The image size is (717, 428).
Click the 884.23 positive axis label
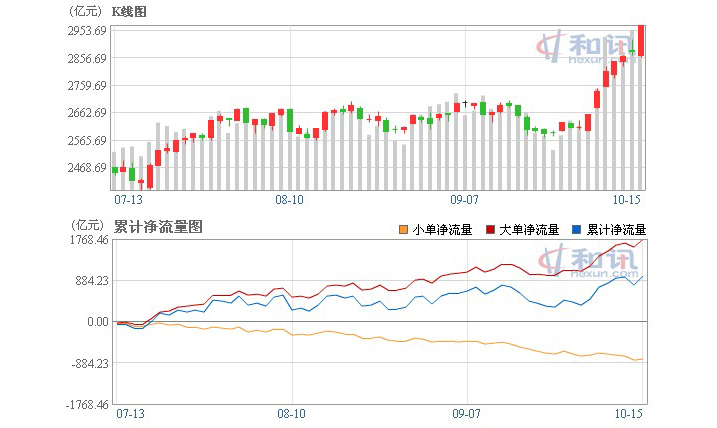pyautogui.click(x=92, y=281)
